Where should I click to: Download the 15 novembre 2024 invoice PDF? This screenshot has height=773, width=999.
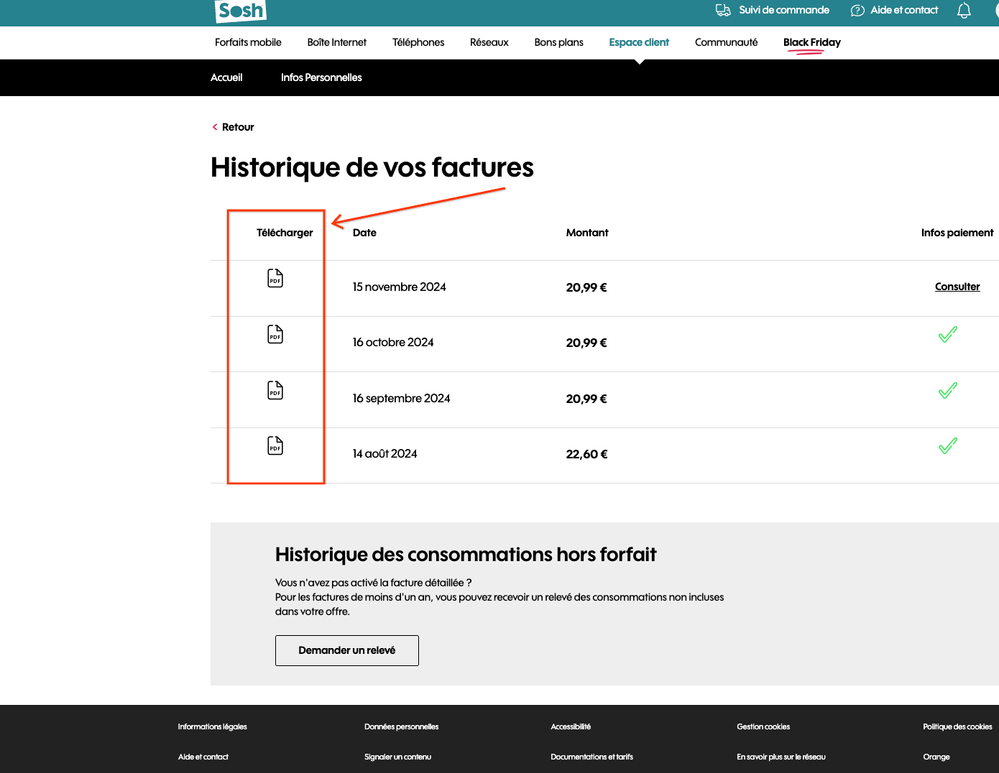coord(275,279)
